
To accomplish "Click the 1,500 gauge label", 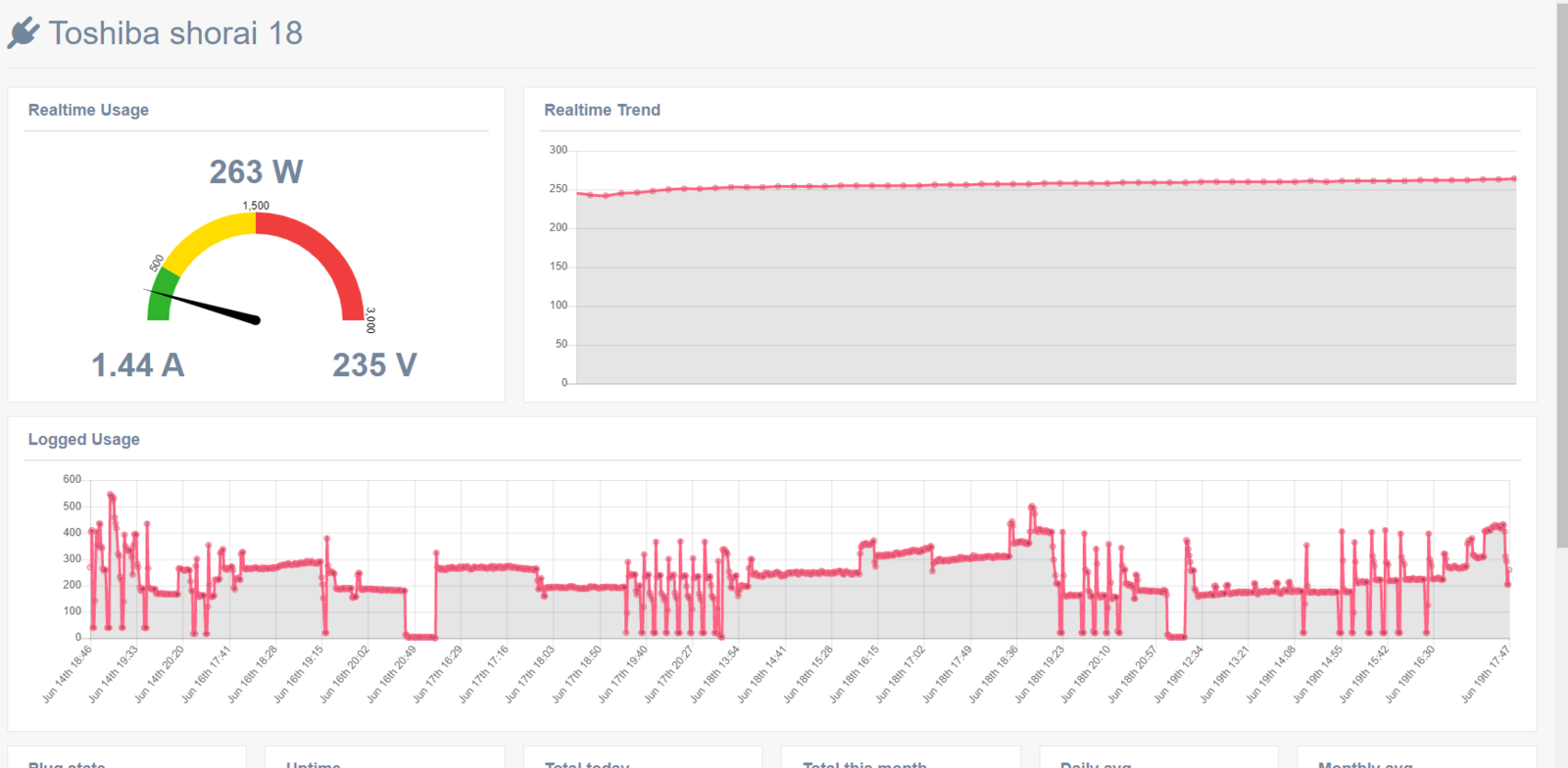I will [x=256, y=206].
